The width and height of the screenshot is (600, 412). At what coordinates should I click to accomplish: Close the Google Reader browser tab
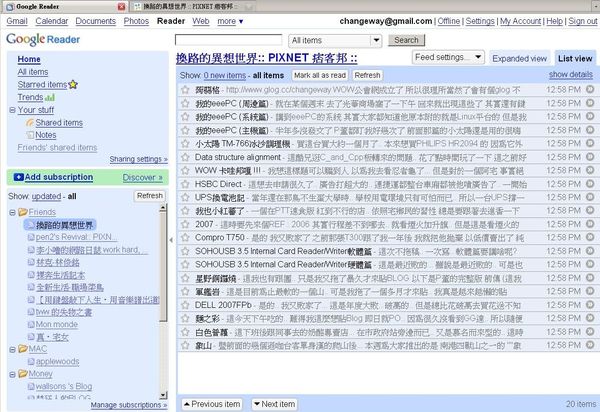pos(121,7)
